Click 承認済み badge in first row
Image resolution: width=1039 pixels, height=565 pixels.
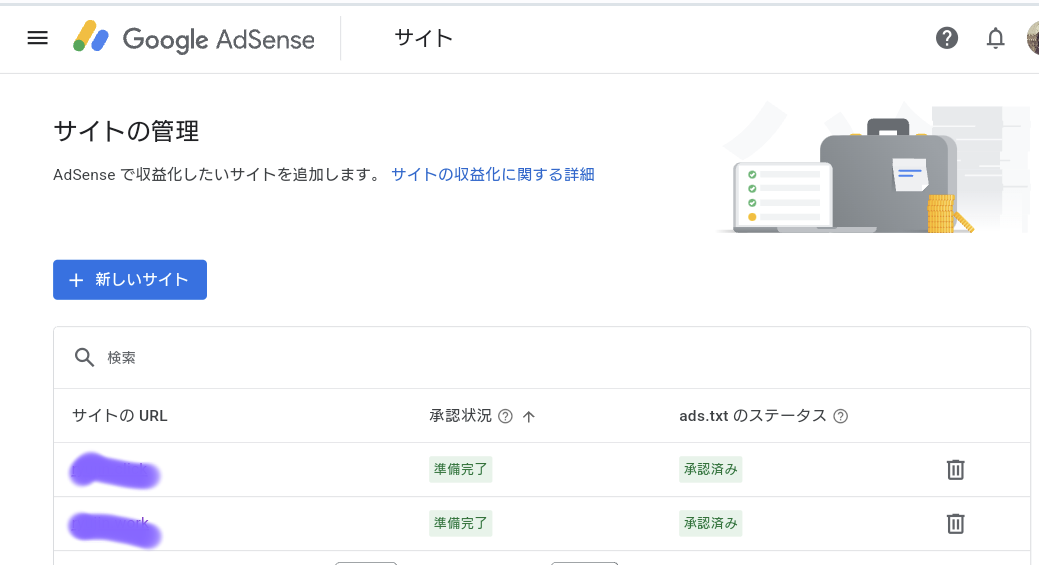[710, 470]
